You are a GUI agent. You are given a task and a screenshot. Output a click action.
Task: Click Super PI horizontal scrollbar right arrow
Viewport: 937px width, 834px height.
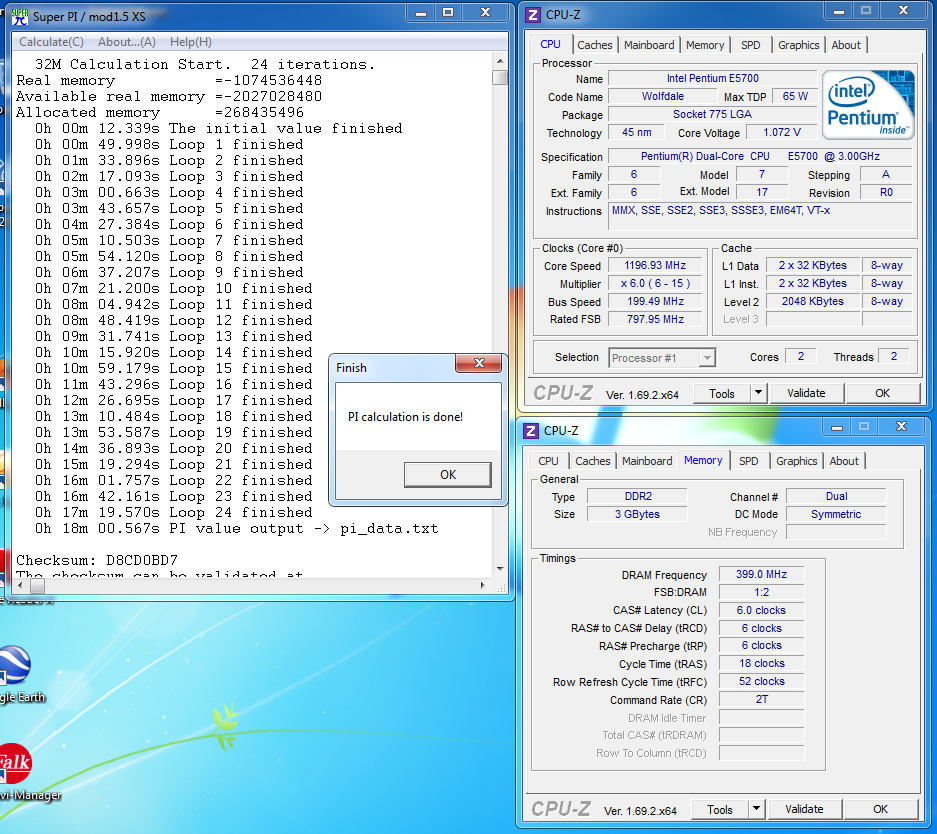483,585
